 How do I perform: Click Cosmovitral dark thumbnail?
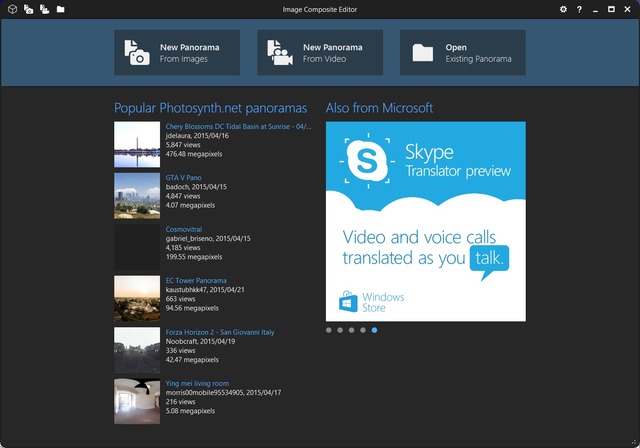(x=137, y=247)
